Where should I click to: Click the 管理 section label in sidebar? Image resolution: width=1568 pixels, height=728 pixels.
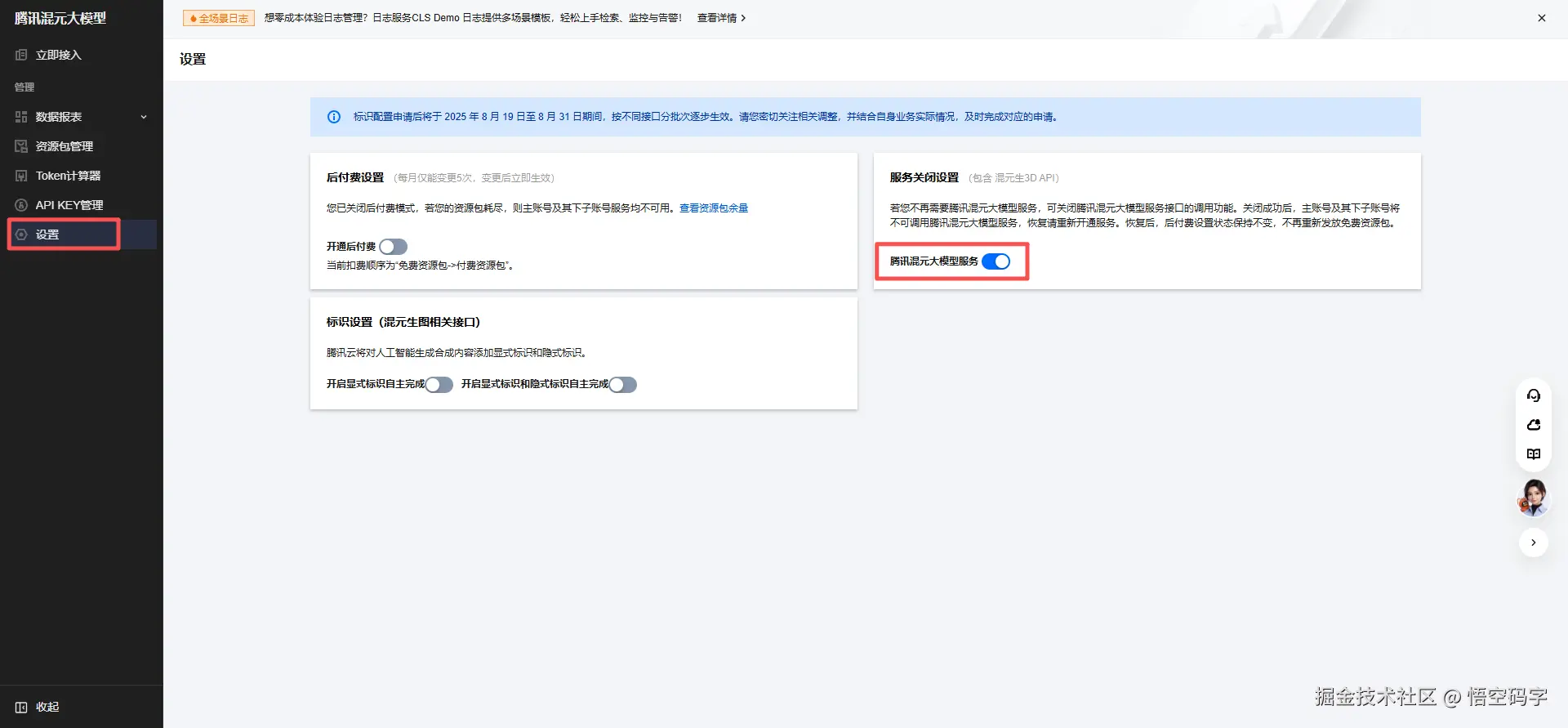24,87
